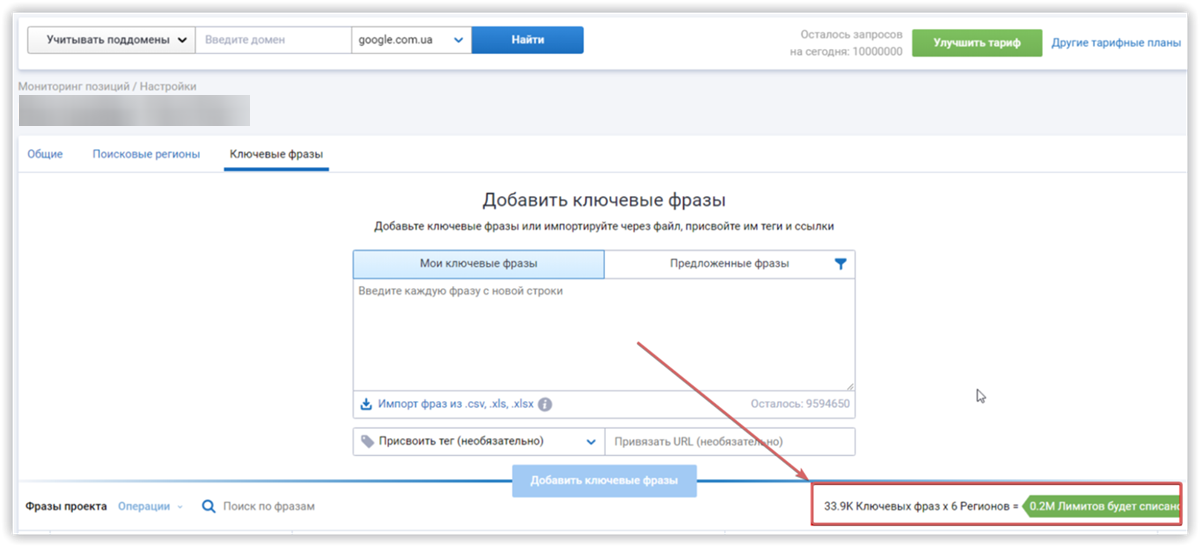Image resolution: width=1200 pixels, height=547 pixels.
Task: Click the tag icon in 'Присвоить тег'
Action: [367, 441]
